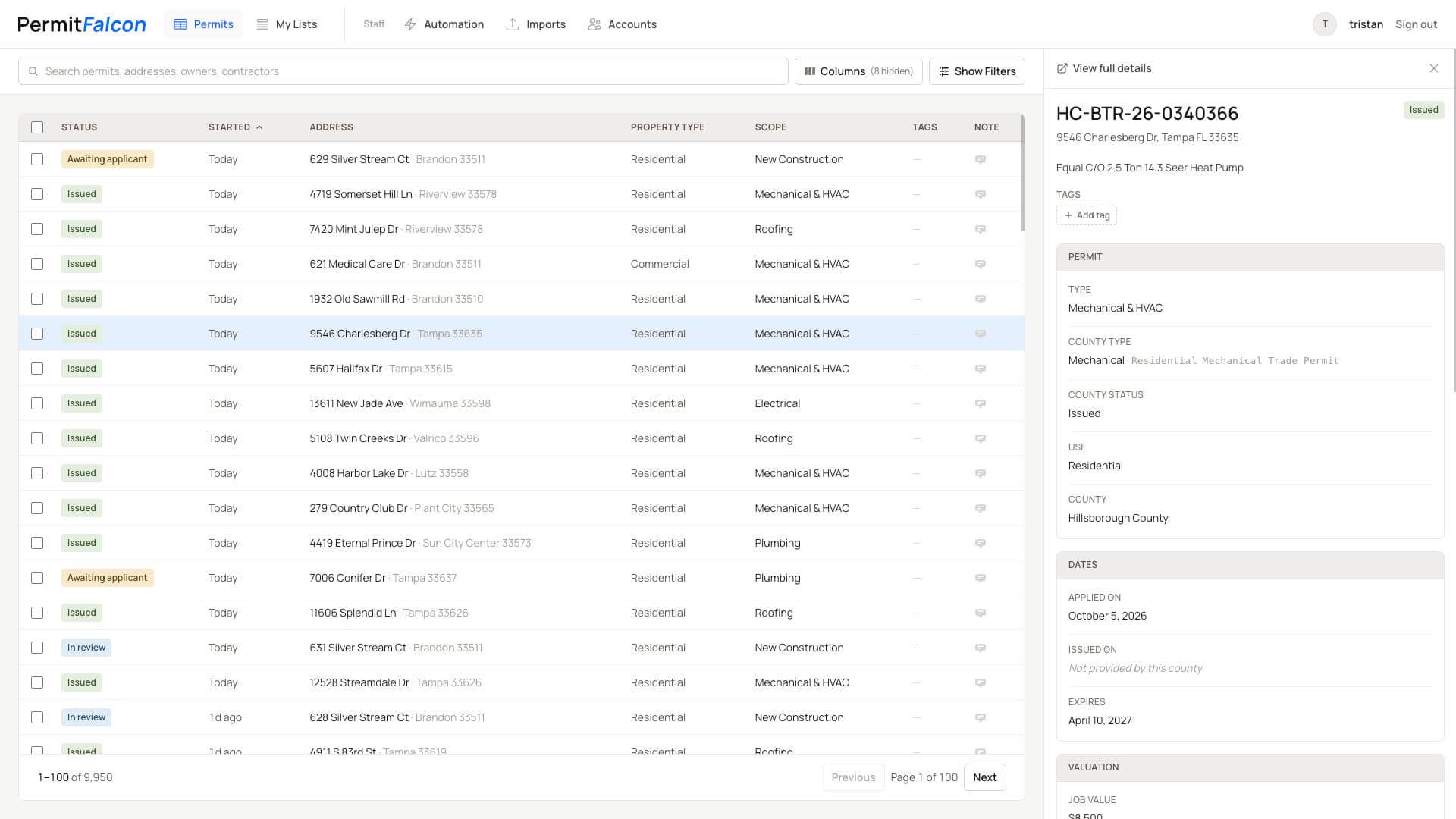This screenshot has width=1456, height=819.
Task: Focus the search permits input field
Action: (x=403, y=71)
